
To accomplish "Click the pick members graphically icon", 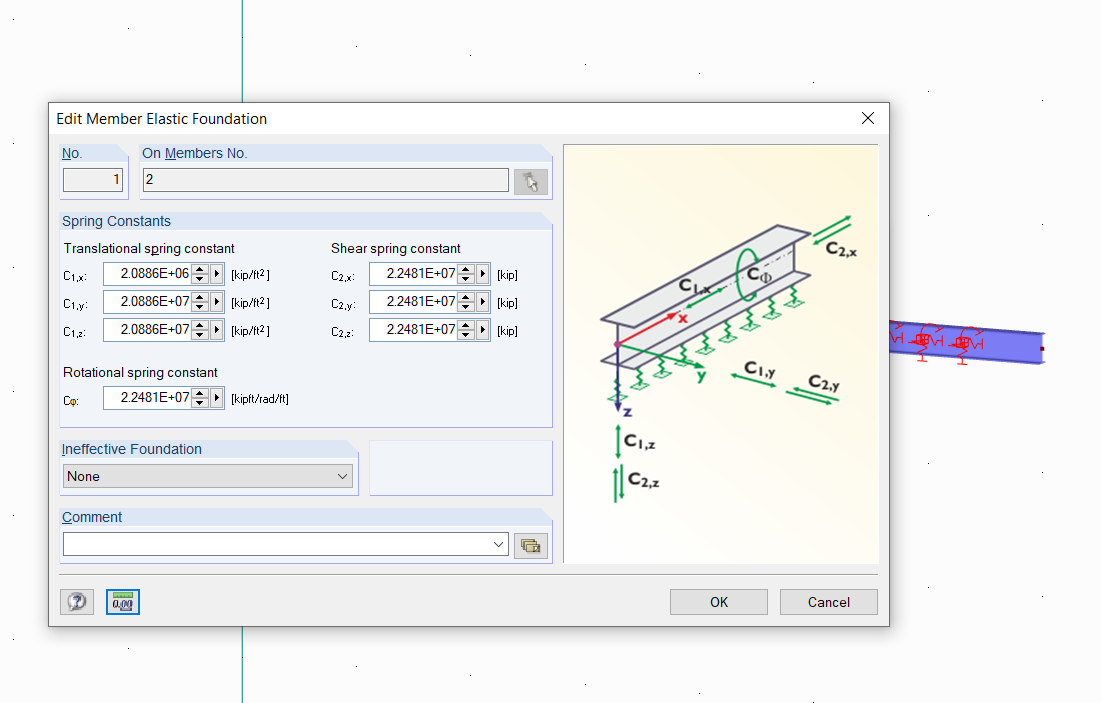I will click(531, 180).
